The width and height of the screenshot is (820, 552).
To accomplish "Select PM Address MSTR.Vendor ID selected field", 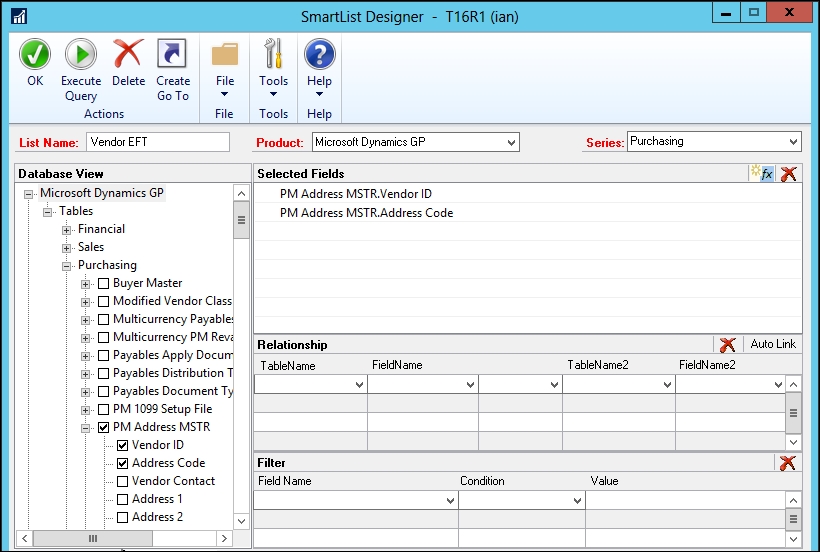I will click(x=356, y=194).
